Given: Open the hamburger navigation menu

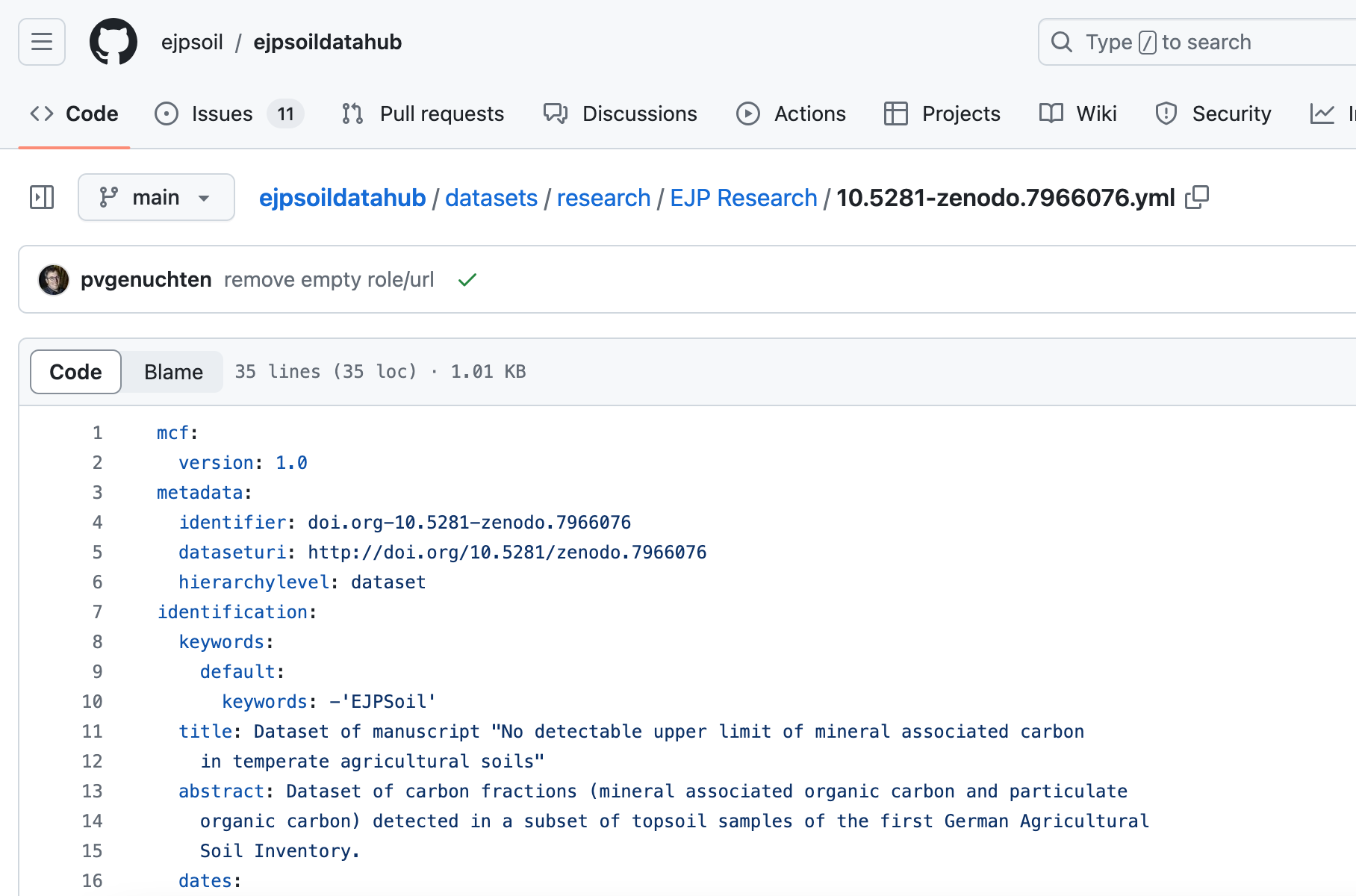Looking at the screenshot, I should point(42,42).
